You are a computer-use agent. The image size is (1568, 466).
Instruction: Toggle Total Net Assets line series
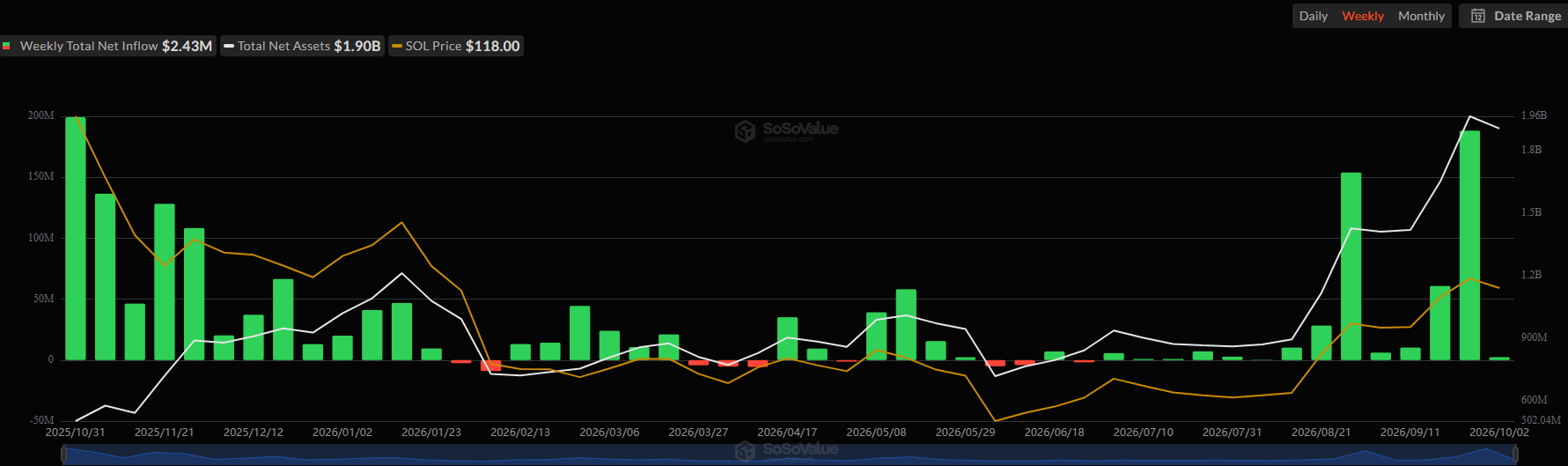[302, 46]
